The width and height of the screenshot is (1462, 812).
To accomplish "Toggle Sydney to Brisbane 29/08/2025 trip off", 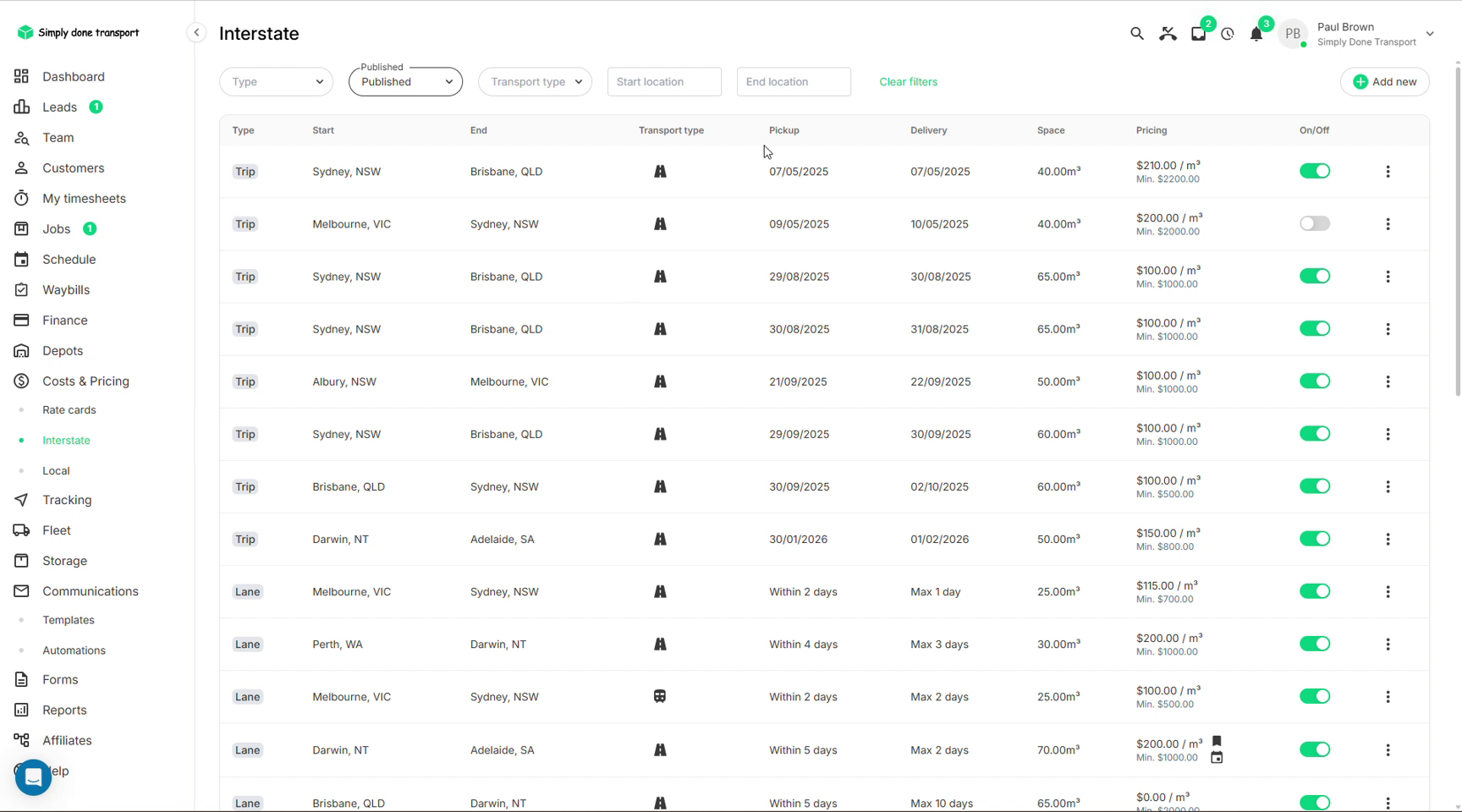I will [x=1315, y=276].
